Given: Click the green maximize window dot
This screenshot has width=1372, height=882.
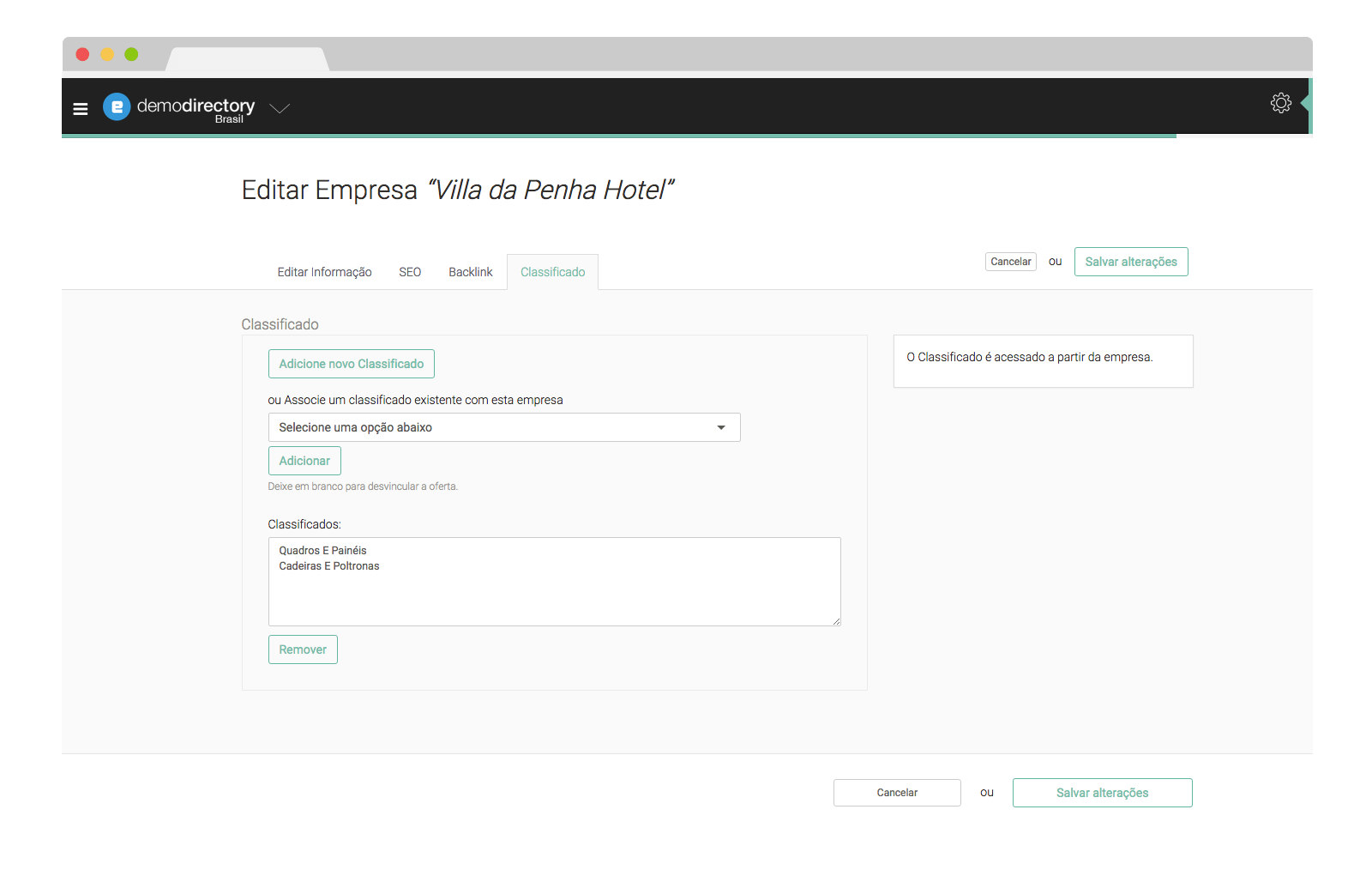Looking at the screenshot, I should coord(131,54).
